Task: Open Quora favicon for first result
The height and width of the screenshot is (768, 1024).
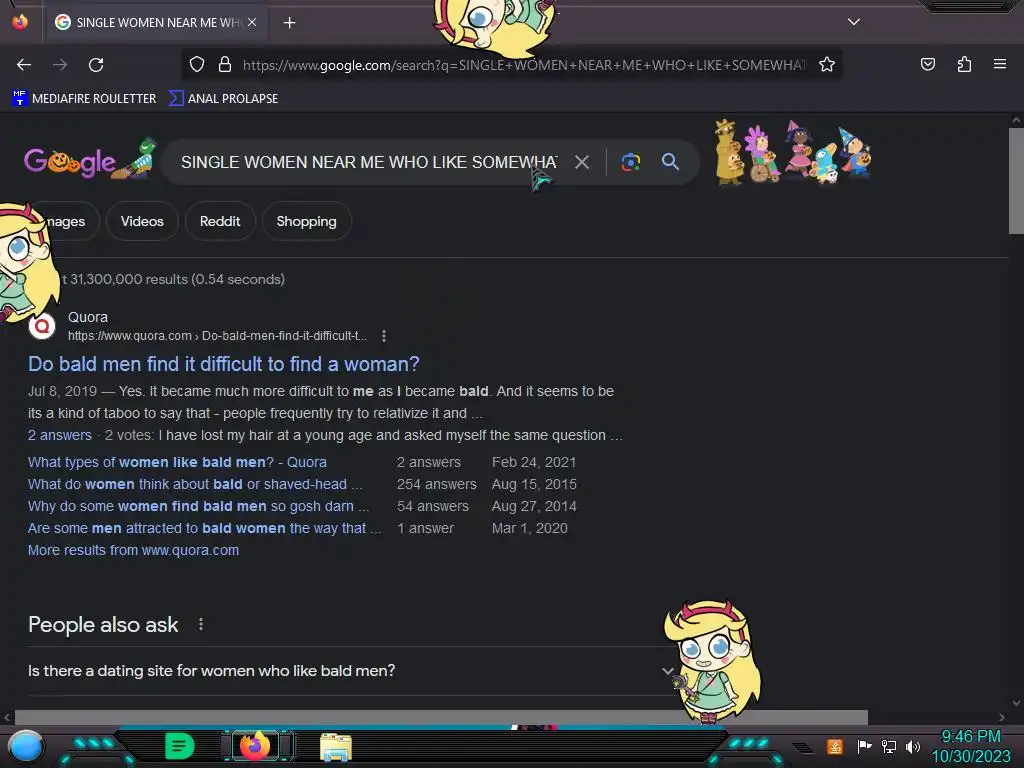Action: coord(42,326)
